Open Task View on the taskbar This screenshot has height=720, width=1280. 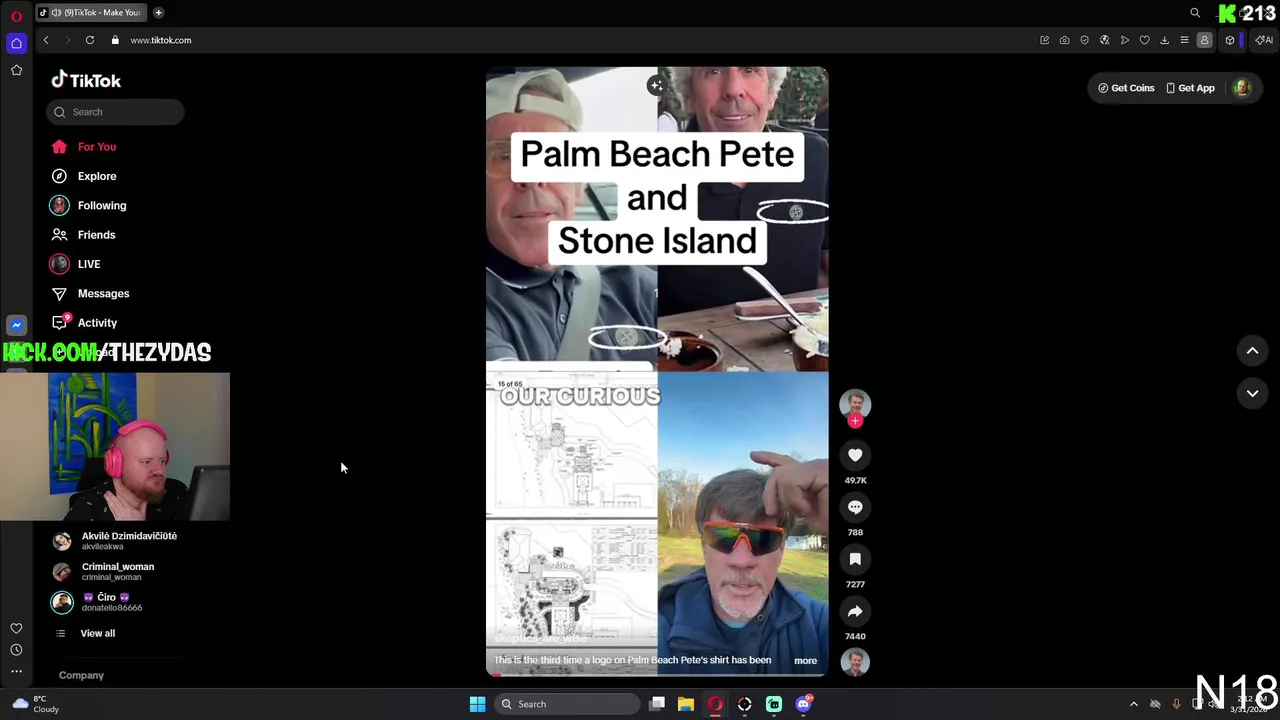657,704
